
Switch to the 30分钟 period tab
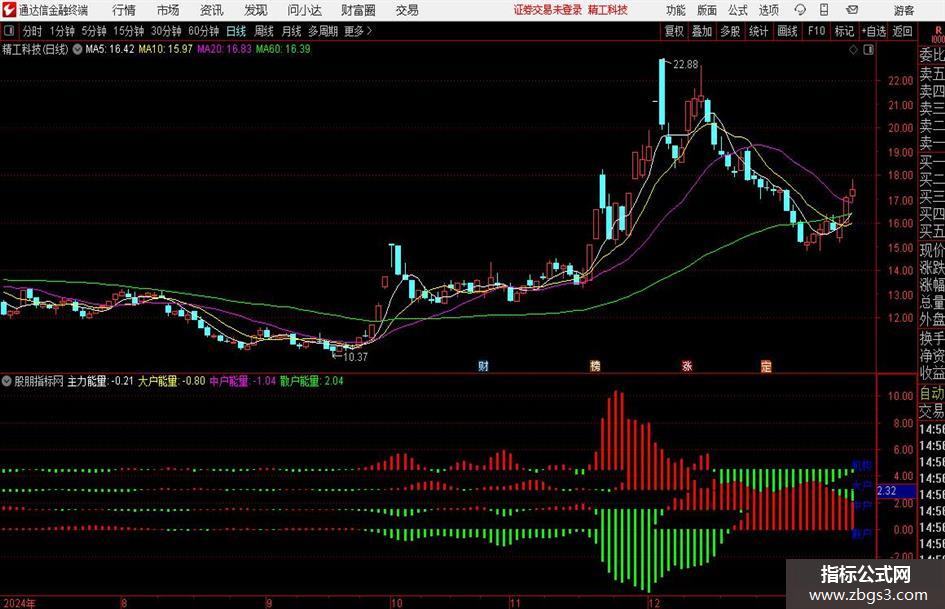tap(166, 31)
